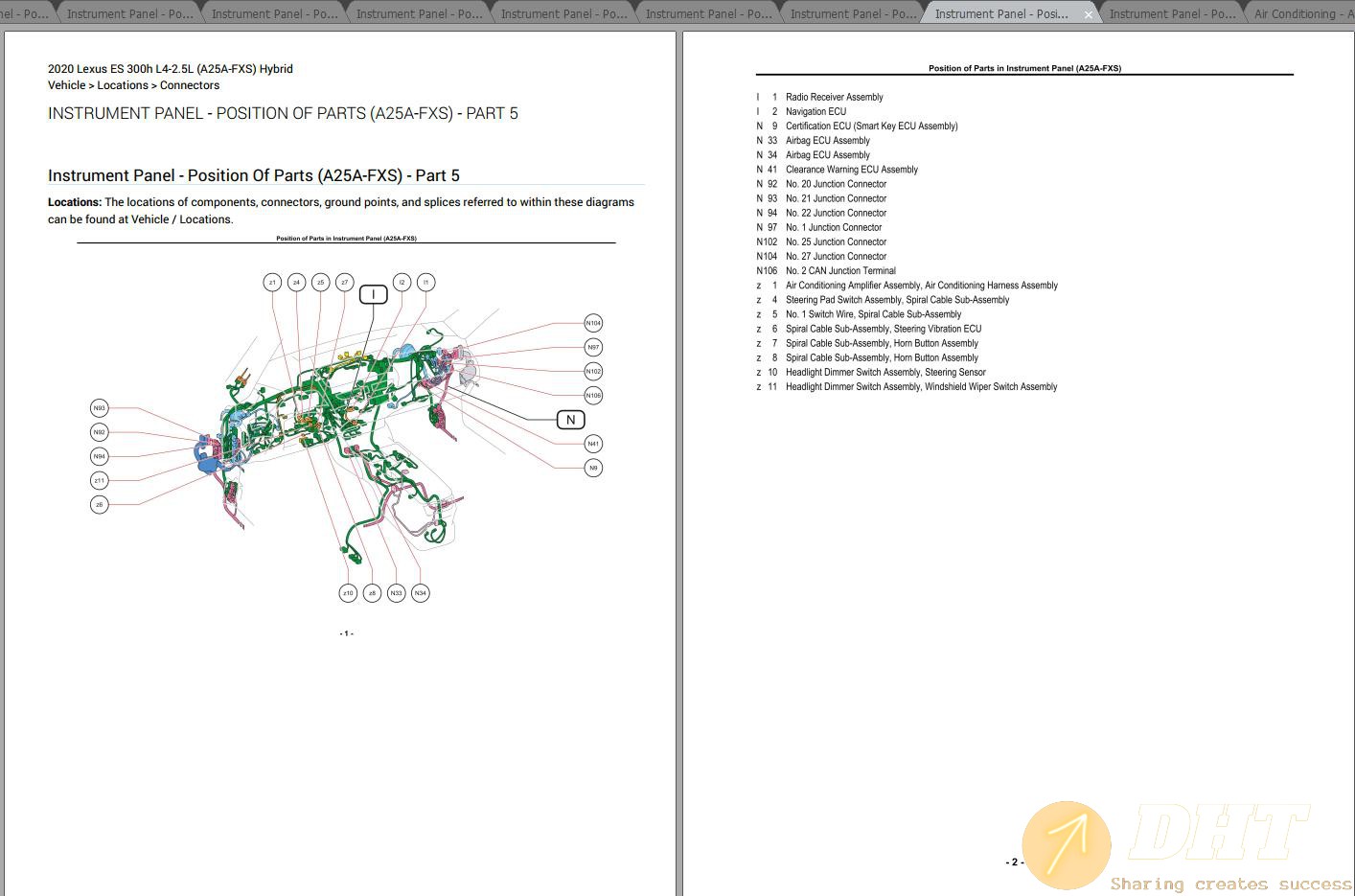Click the 'Locations:' bold description text
Screen dimensions: 1355x896
tap(75, 202)
